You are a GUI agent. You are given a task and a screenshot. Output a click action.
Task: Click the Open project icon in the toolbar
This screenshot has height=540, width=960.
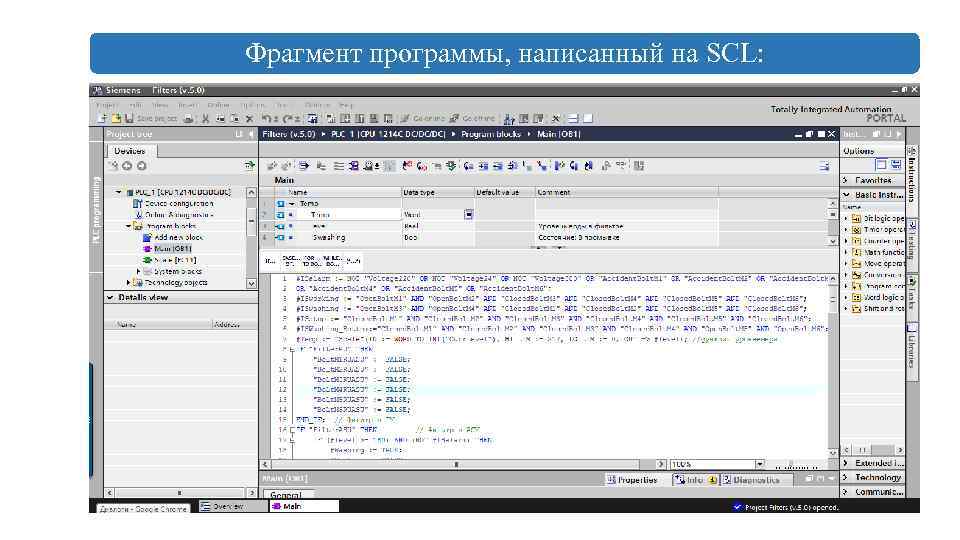click(116, 118)
